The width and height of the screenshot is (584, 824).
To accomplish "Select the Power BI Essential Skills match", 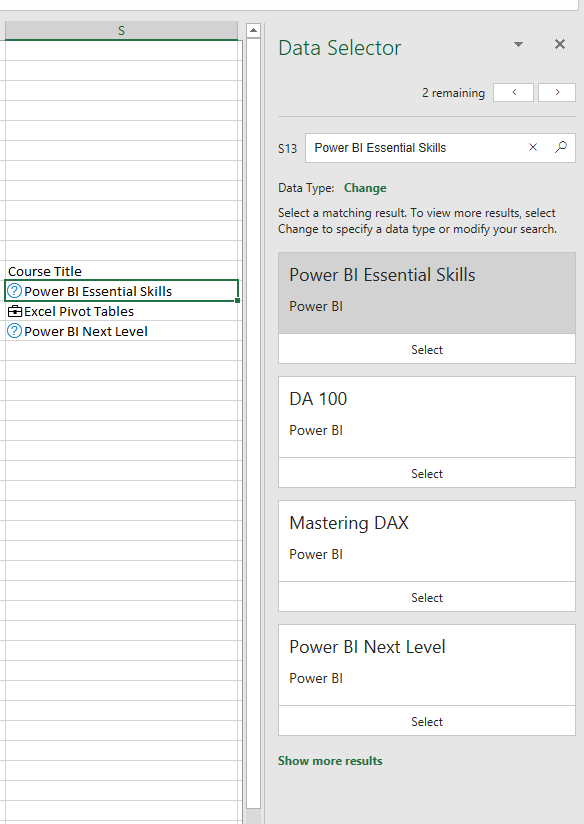I will [x=426, y=349].
